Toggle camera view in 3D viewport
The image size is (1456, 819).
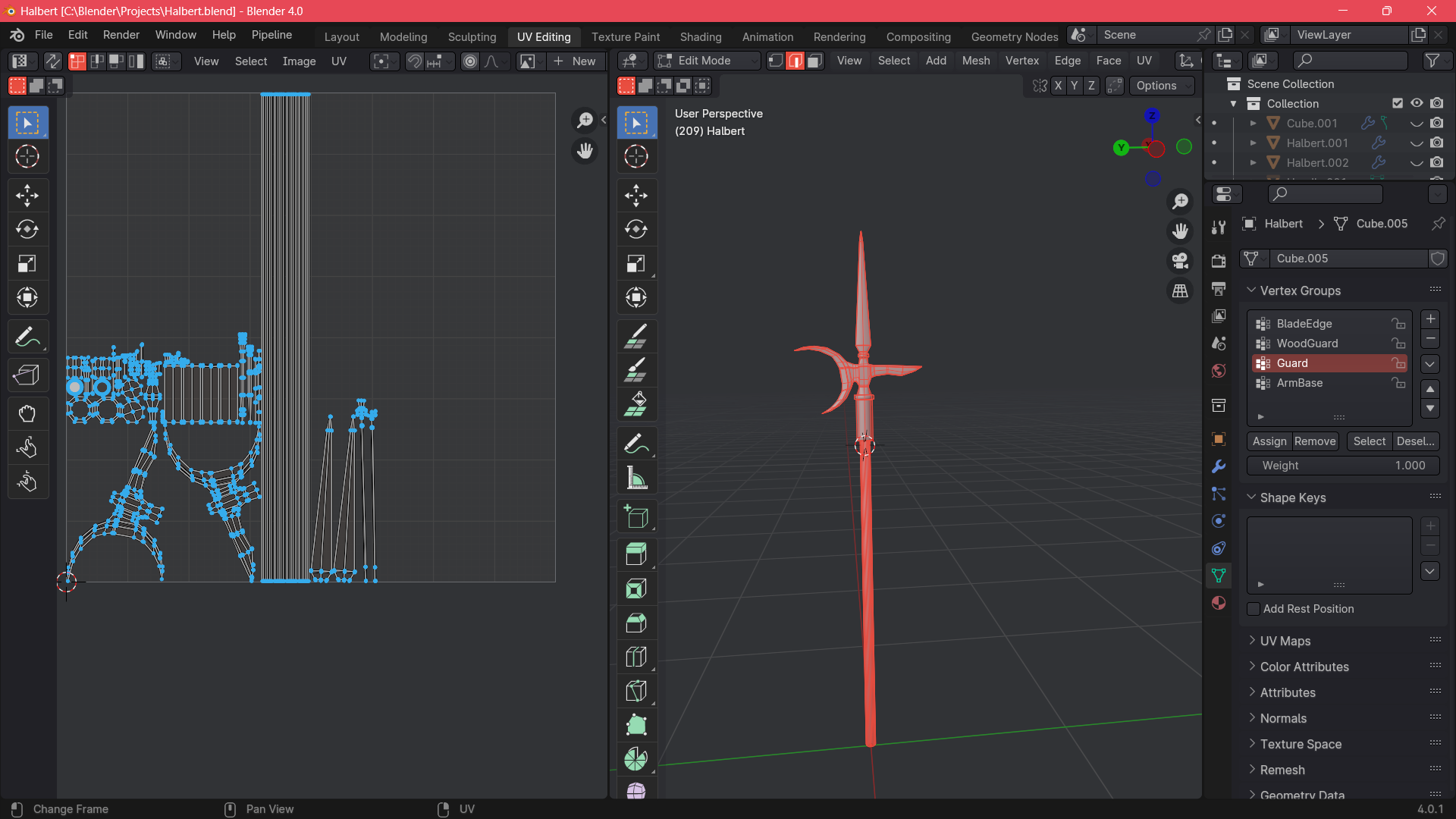(x=1180, y=261)
